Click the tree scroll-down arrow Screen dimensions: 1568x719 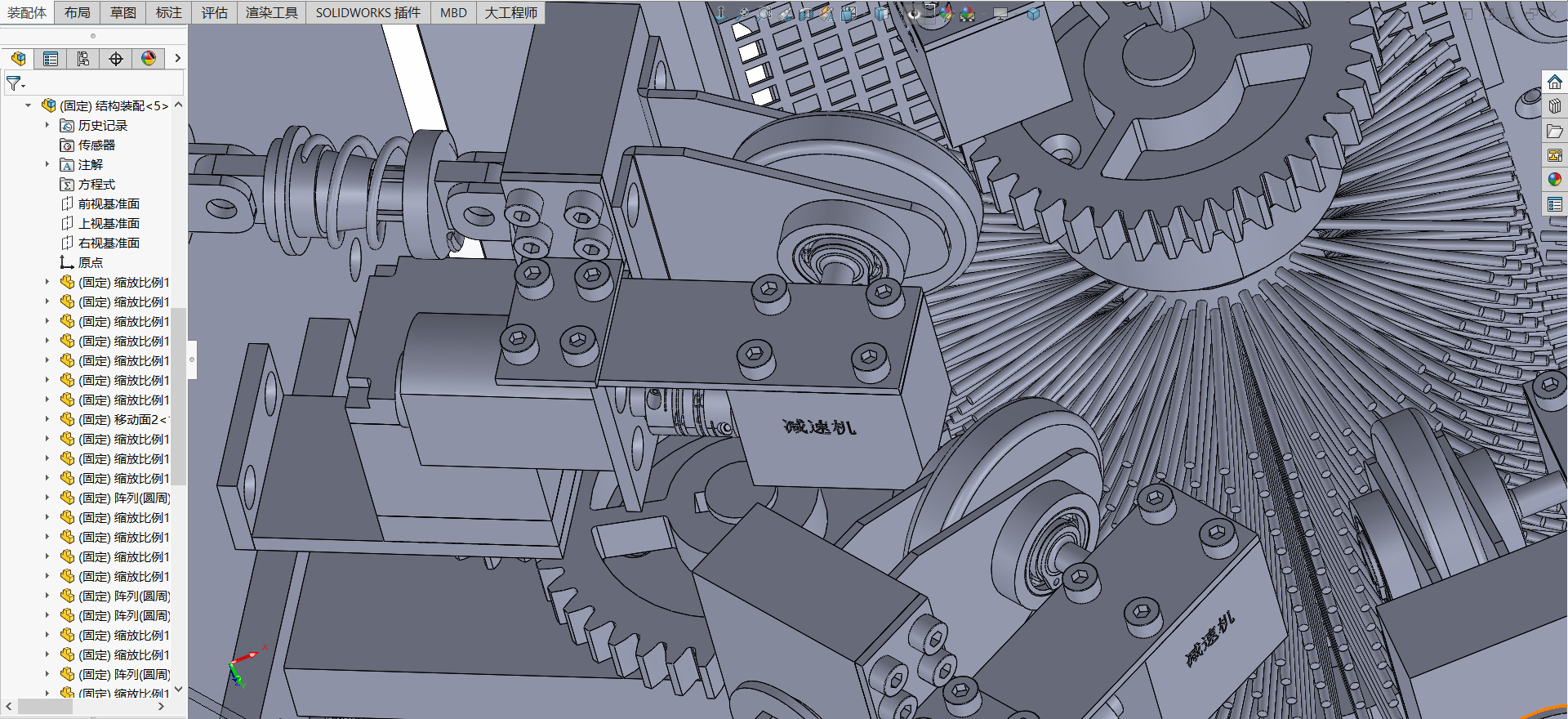coord(179,689)
